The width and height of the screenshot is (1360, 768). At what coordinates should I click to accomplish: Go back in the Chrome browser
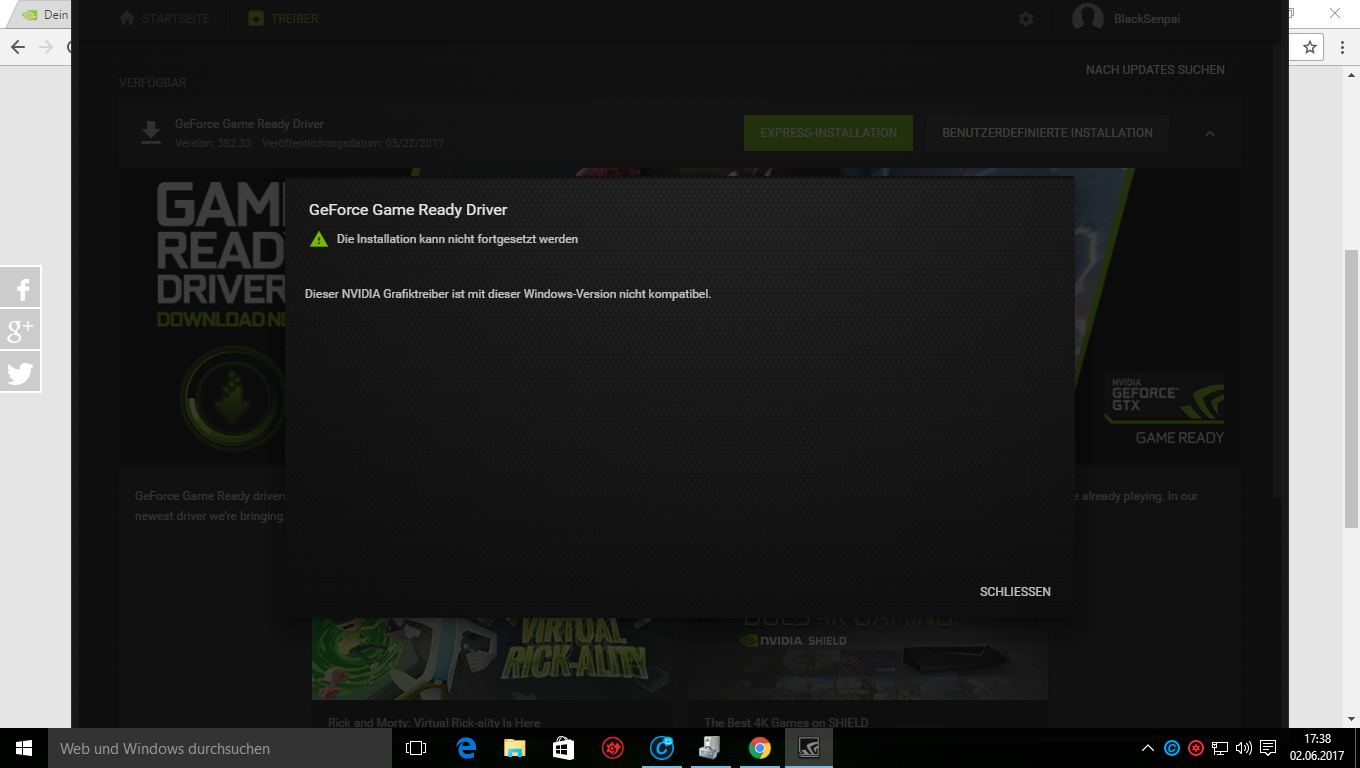(x=18, y=47)
